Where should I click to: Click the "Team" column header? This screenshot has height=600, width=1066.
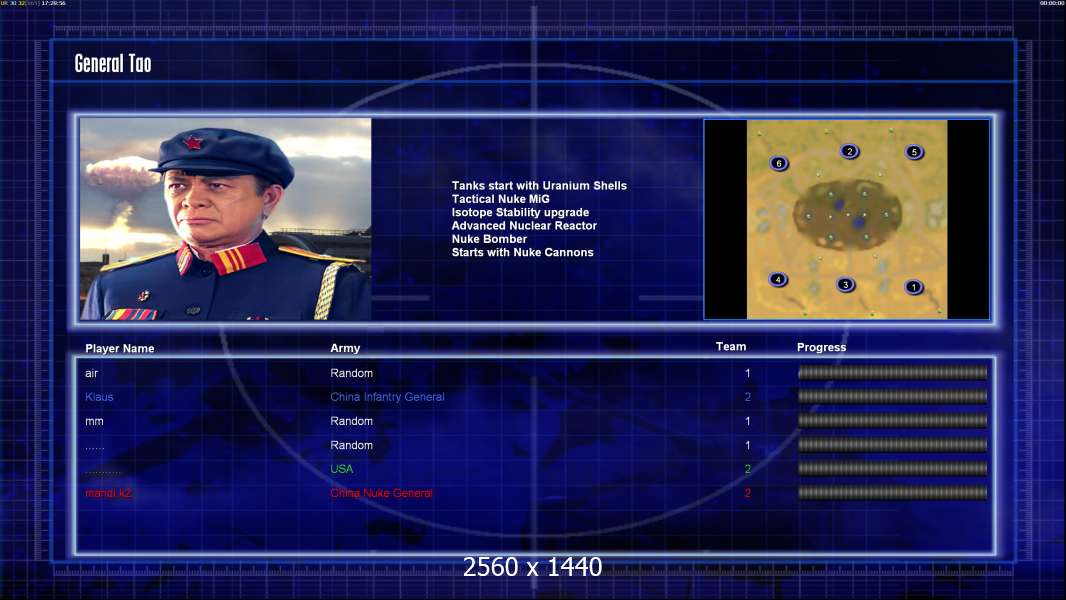pos(731,347)
